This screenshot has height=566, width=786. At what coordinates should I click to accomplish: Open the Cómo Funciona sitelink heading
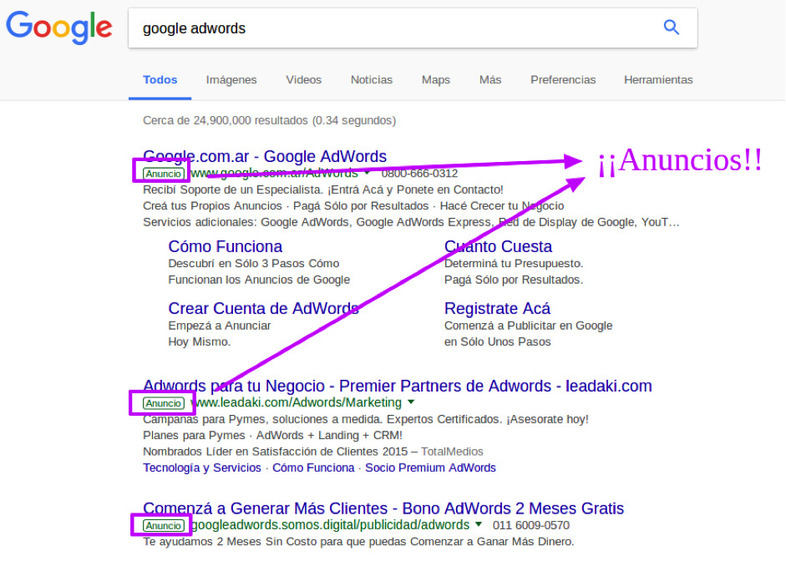(225, 247)
